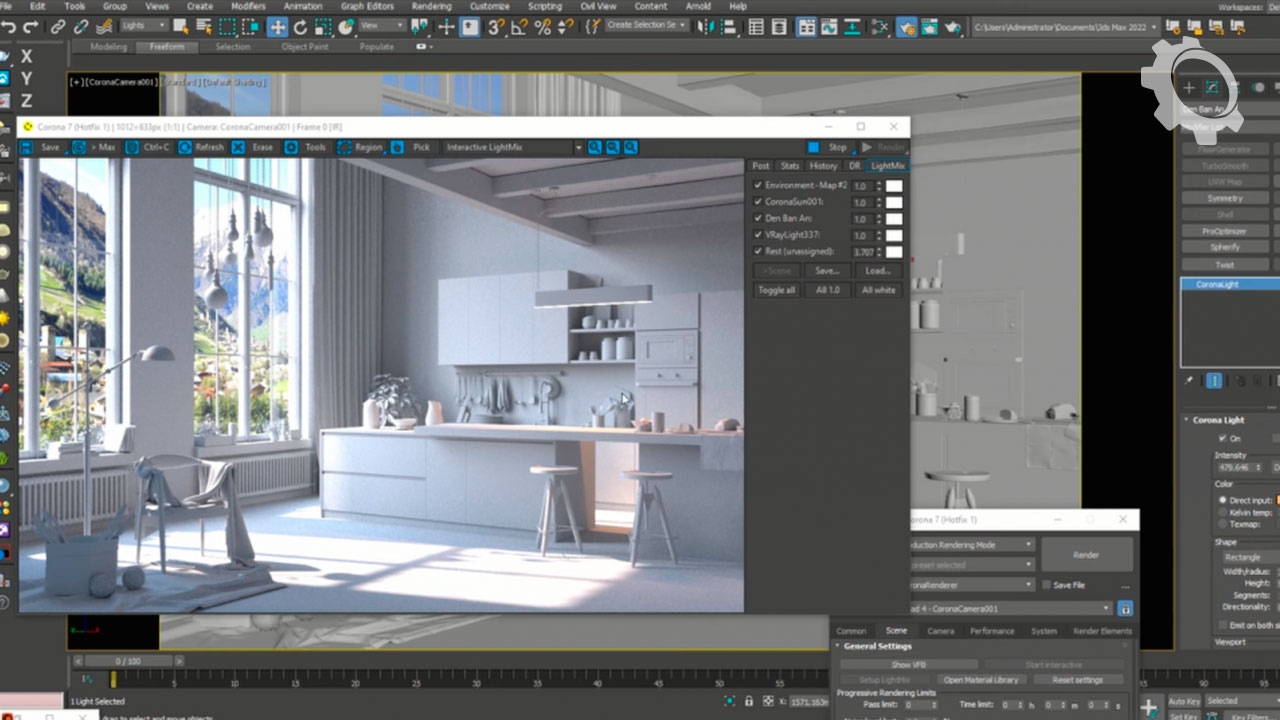Activate the Select and Scale tool
The width and height of the screenshot is (1280, 720).
pyautogui.click(x=323, y=27)
